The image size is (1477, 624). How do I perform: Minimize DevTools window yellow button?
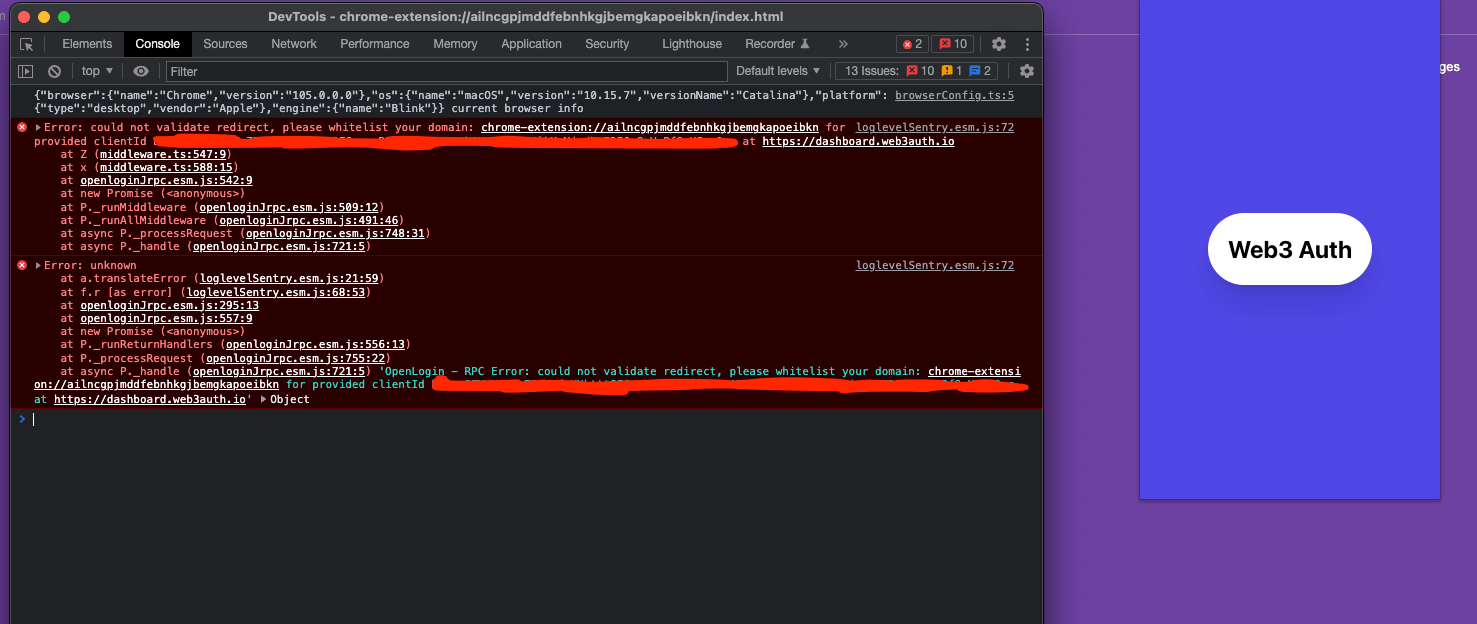[44, 17]
